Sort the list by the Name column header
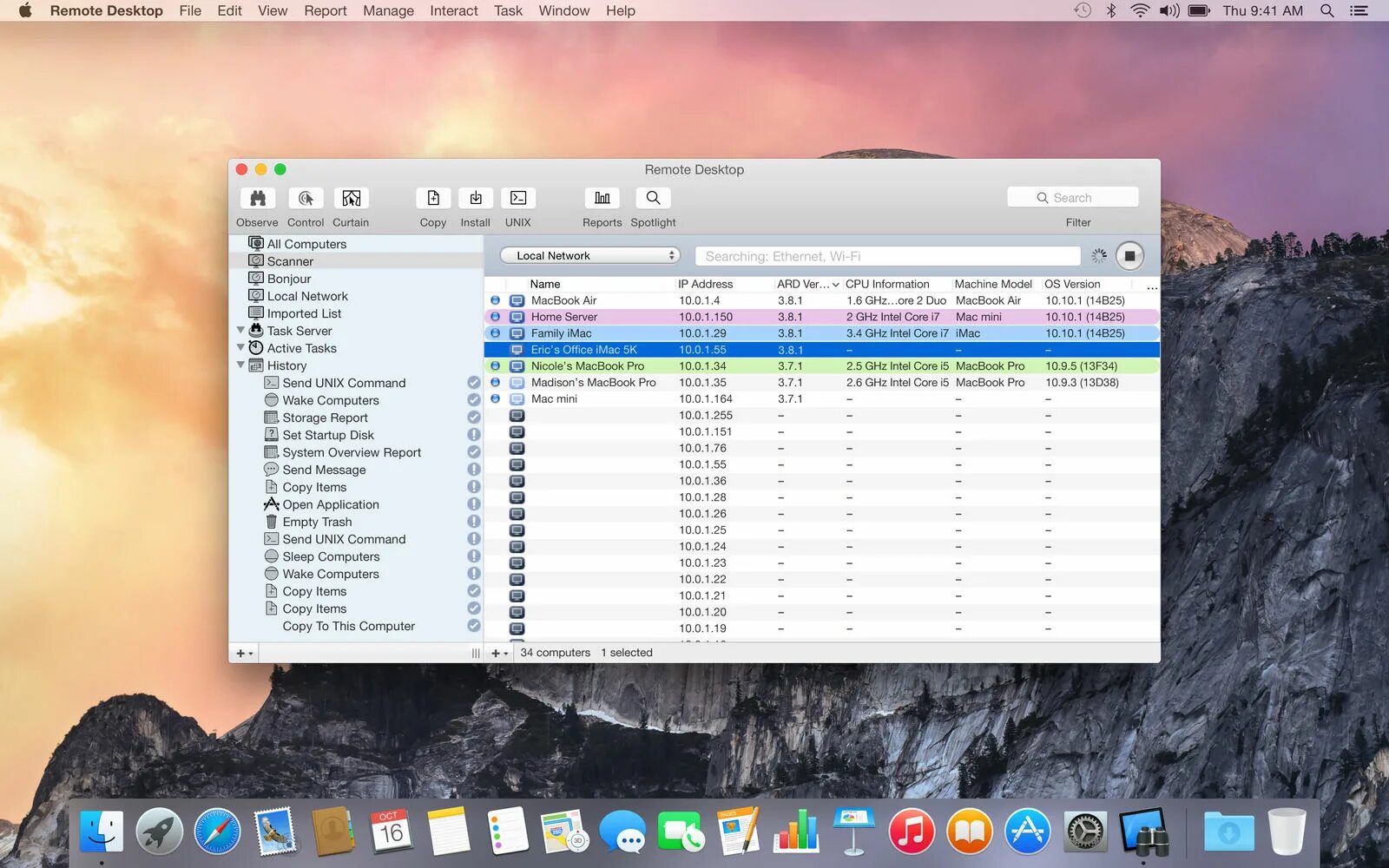 click(601, 284)
